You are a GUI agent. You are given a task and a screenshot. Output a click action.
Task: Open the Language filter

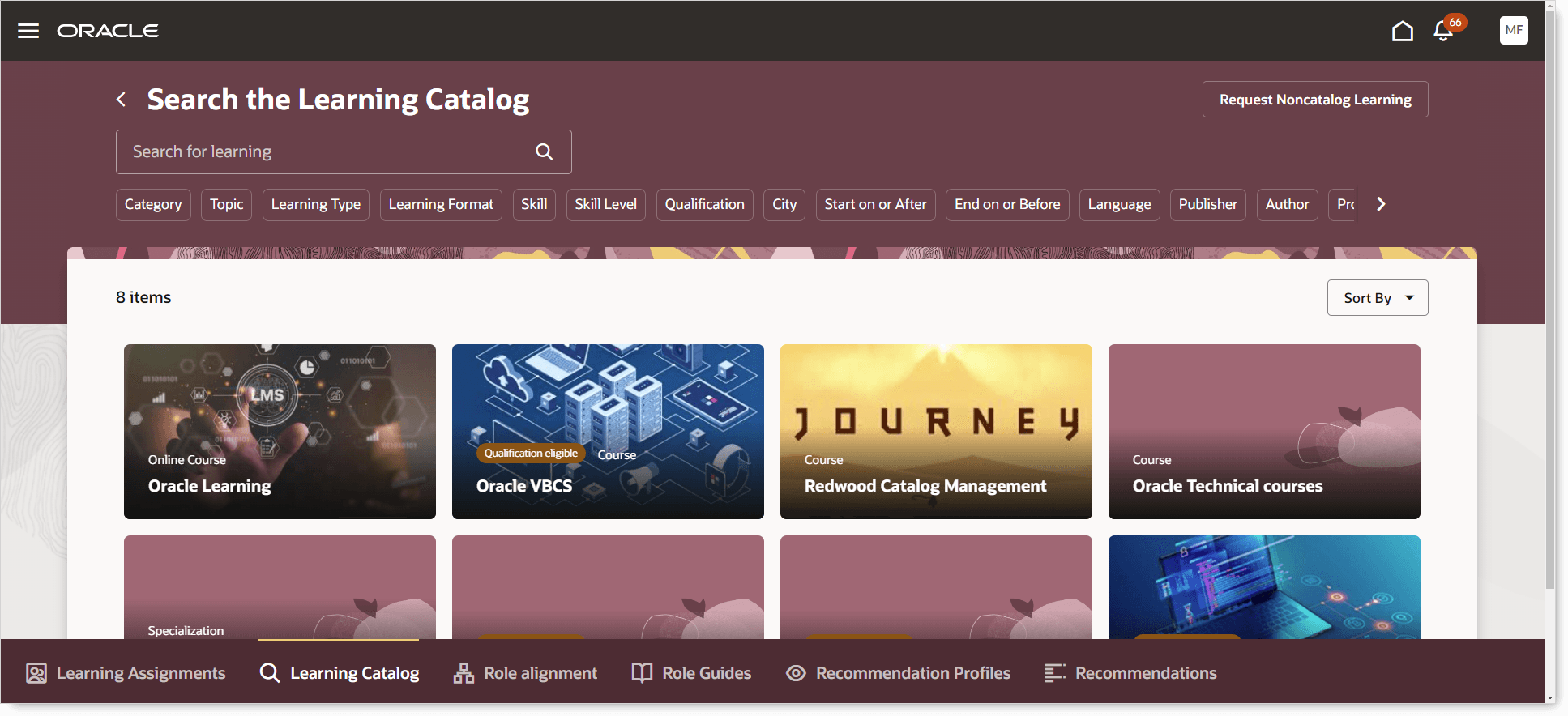[x=1120, y=205]
